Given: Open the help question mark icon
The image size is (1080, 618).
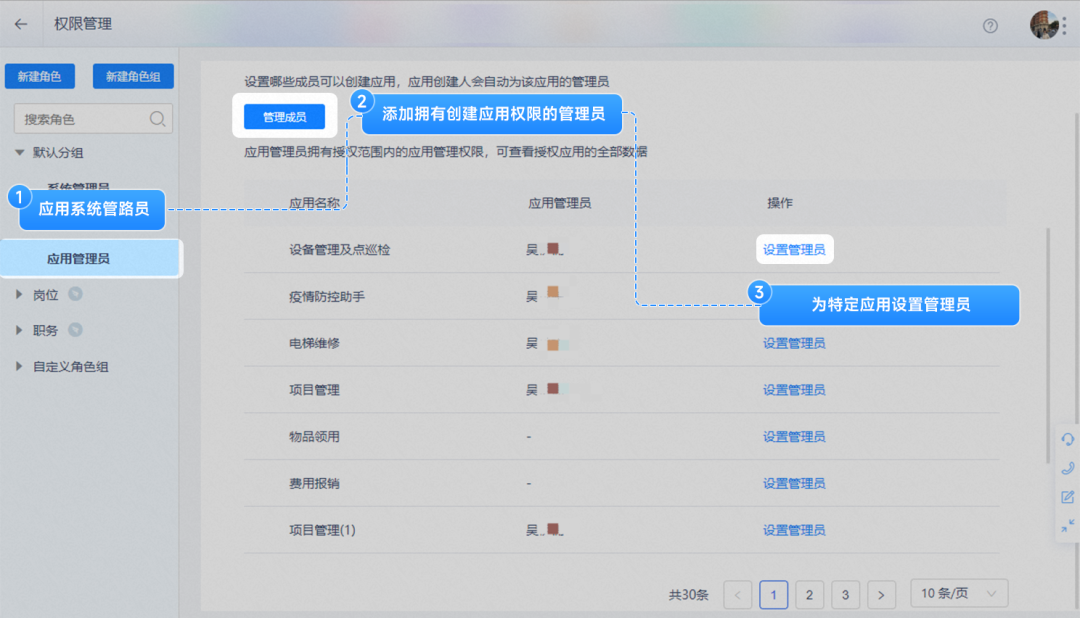Looking at the screenshot, I should [990, 27].
